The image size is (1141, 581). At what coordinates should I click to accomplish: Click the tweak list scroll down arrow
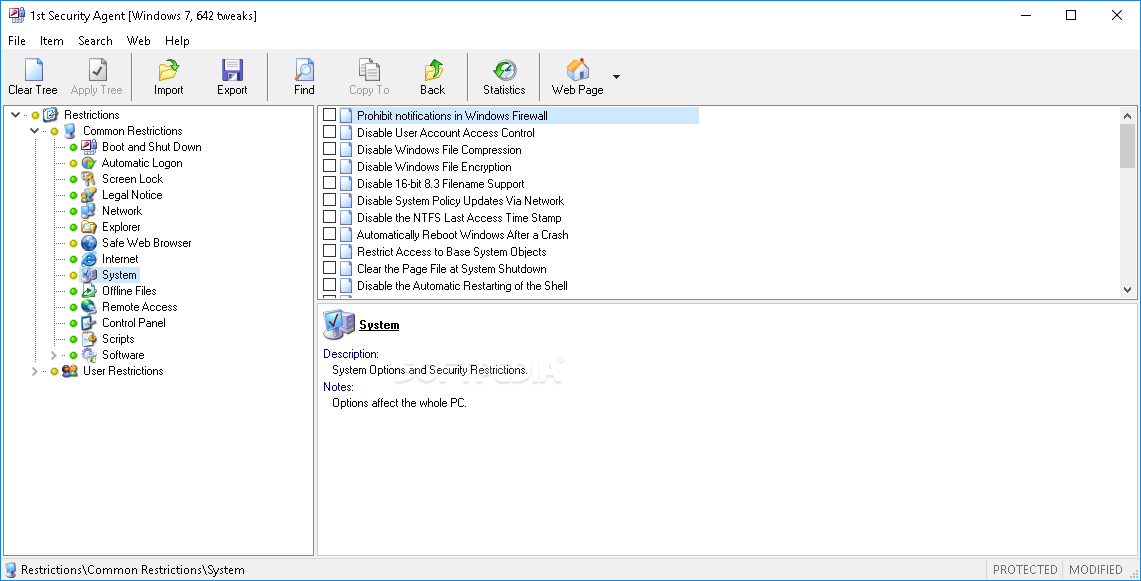[x=1128, y=290]
